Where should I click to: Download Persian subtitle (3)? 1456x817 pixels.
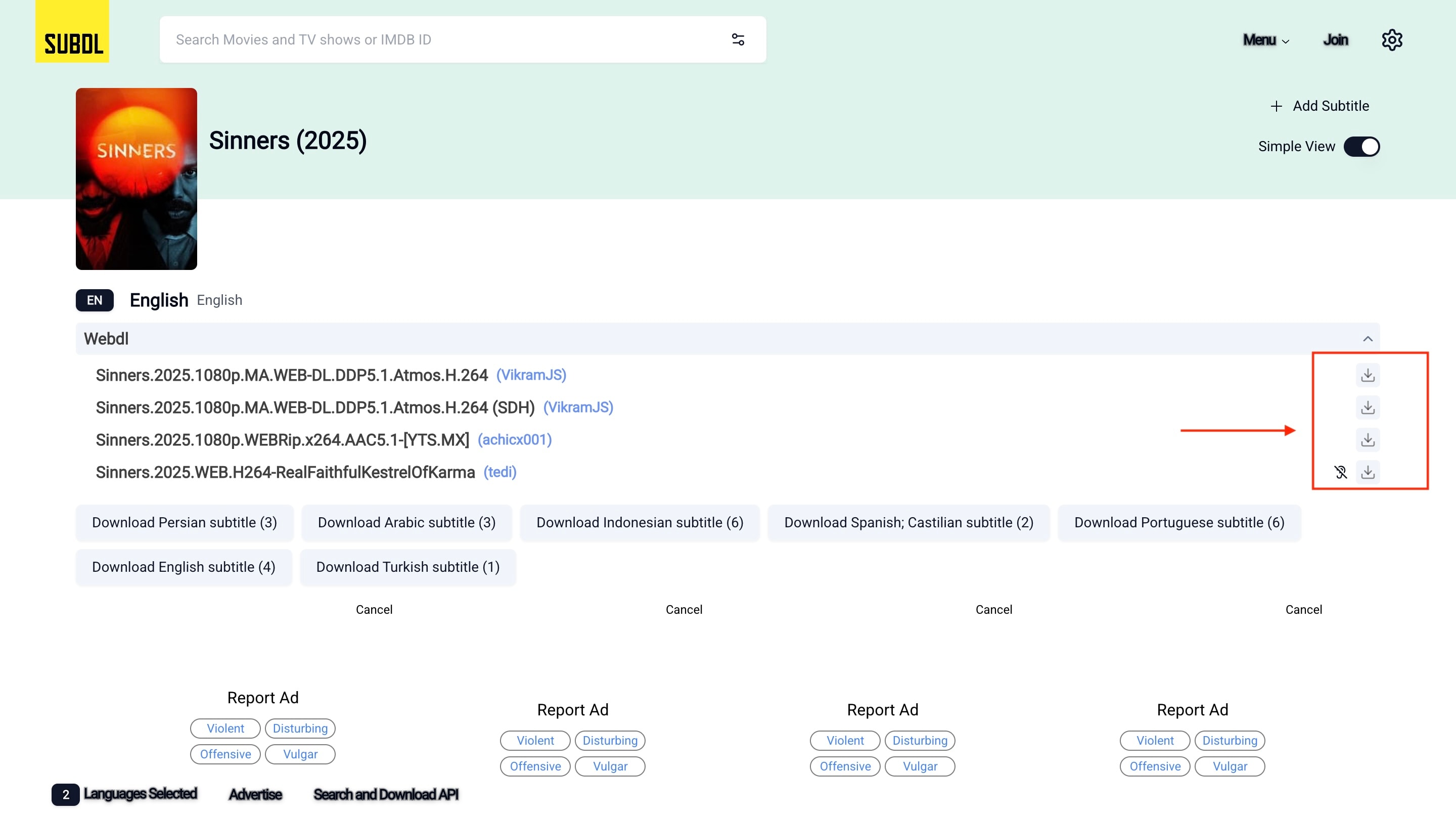(184, 522)
